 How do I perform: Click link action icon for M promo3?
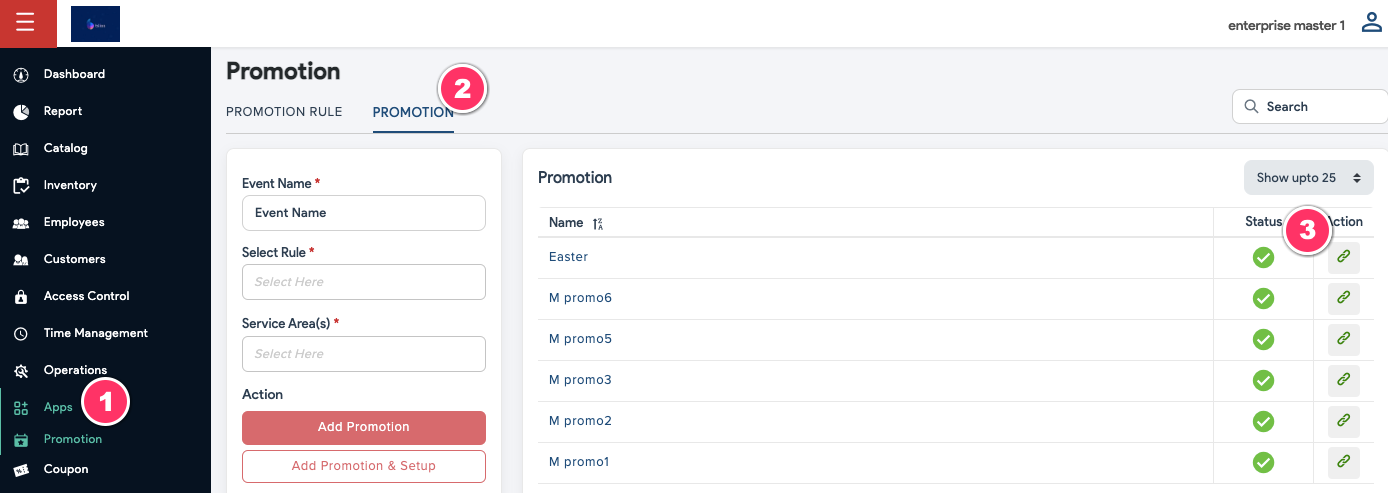click(1344, 380)
